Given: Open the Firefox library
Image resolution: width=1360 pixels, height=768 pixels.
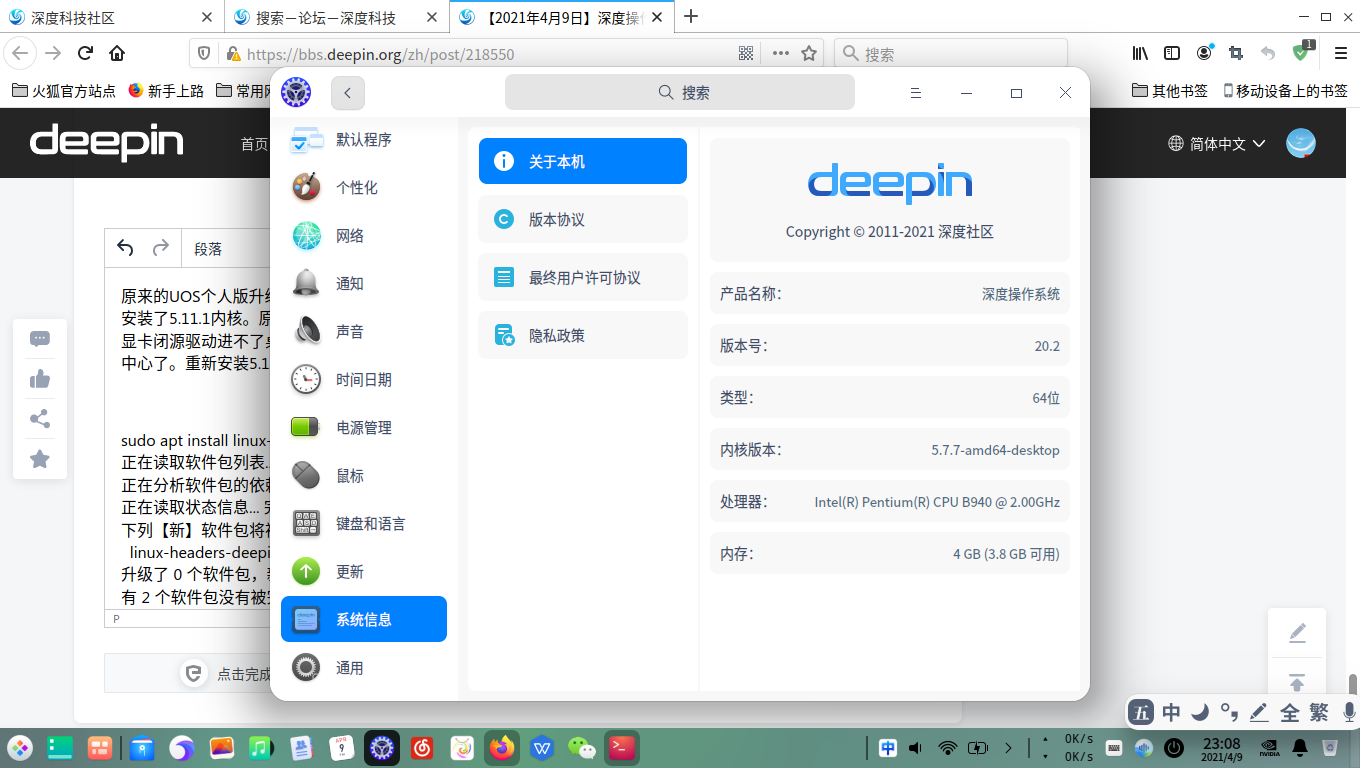Looking at the screenshot, I should point(1140,54).
